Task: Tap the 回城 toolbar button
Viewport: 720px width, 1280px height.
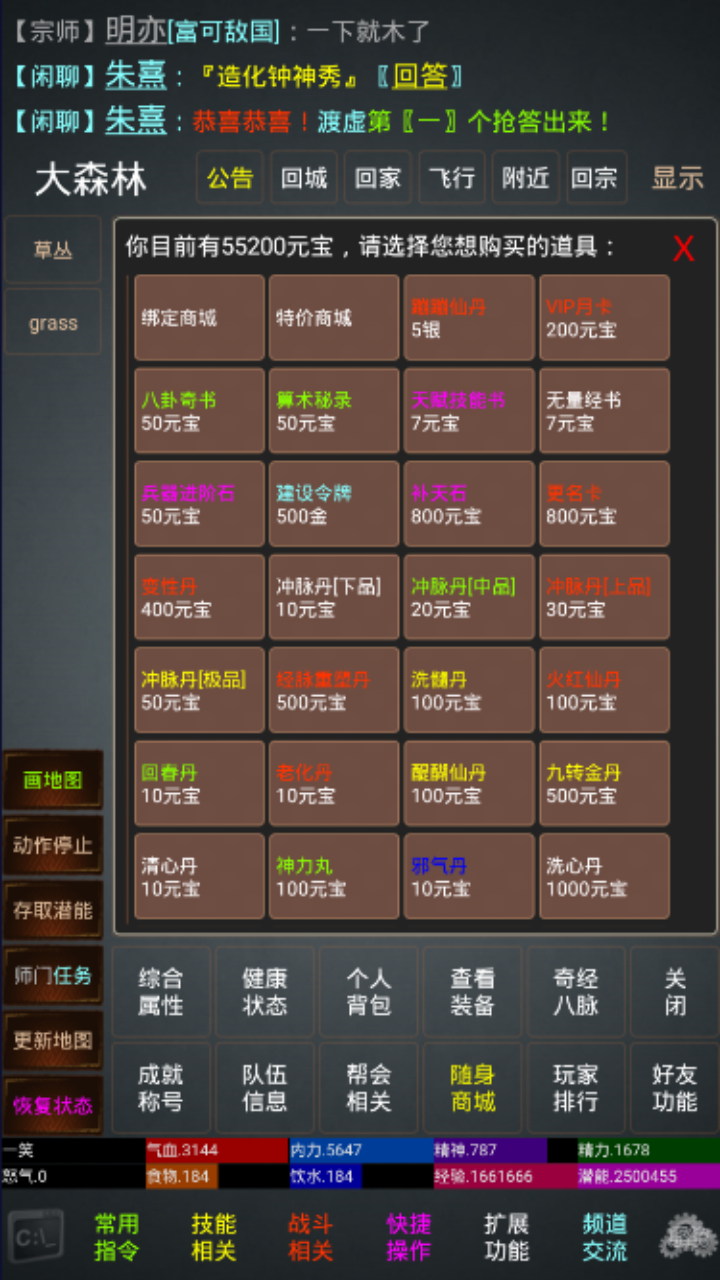Action: point(304,178)
